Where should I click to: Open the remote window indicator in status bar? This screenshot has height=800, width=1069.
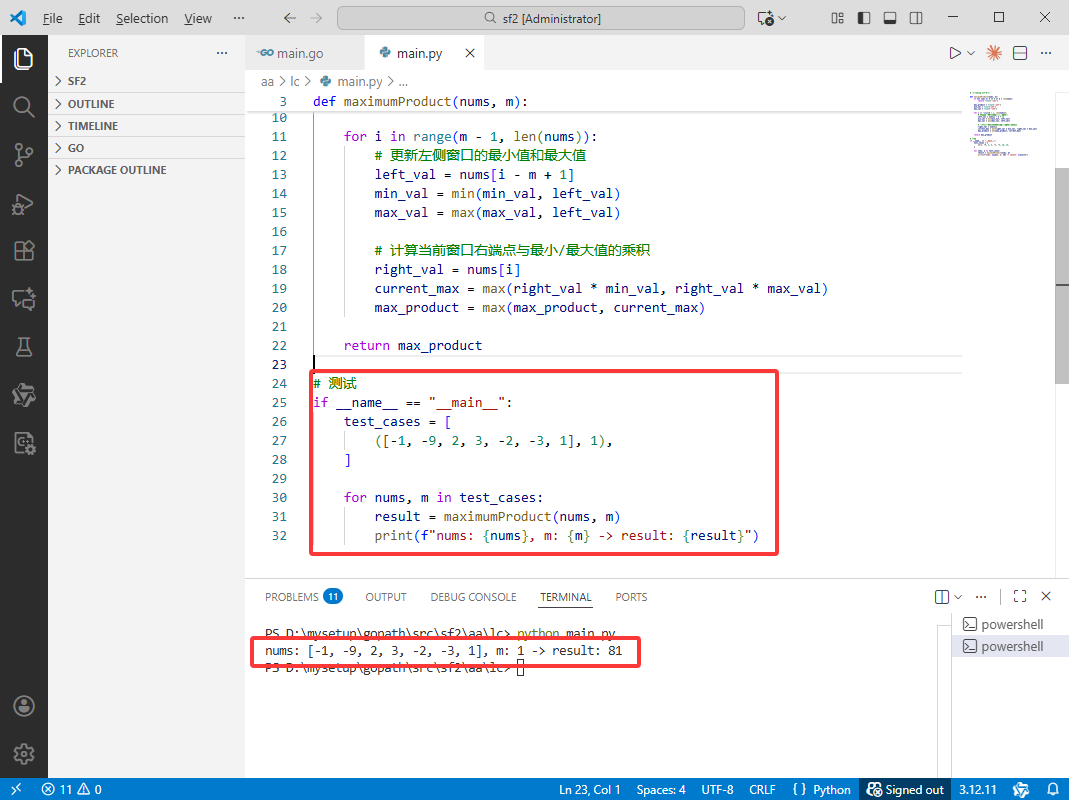[16, 789]
